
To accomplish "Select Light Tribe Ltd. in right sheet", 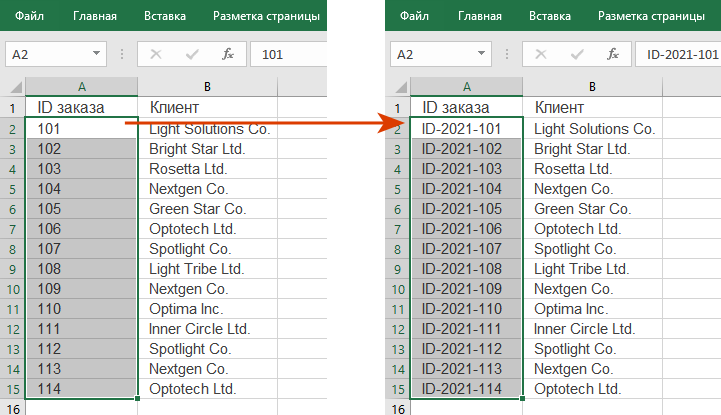I will [592, 269].
